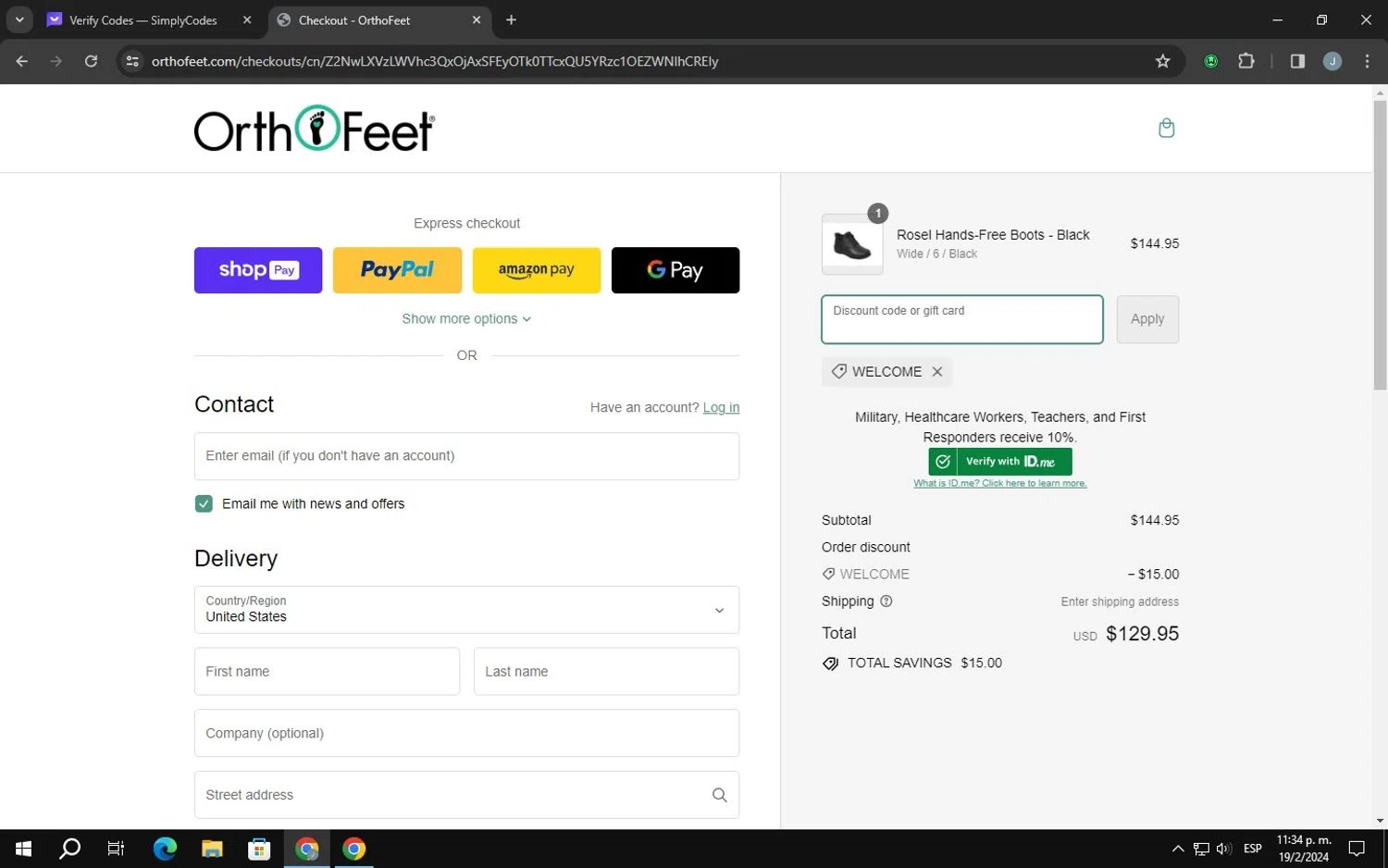Expand Show more options
This screenshot has width=1388, height=868.
[466, 318]
